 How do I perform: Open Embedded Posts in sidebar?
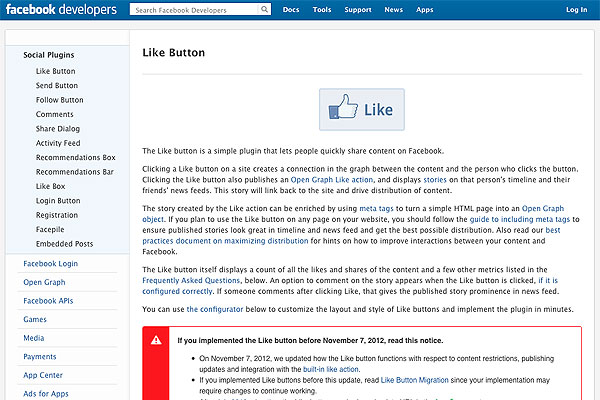[64, 244]
